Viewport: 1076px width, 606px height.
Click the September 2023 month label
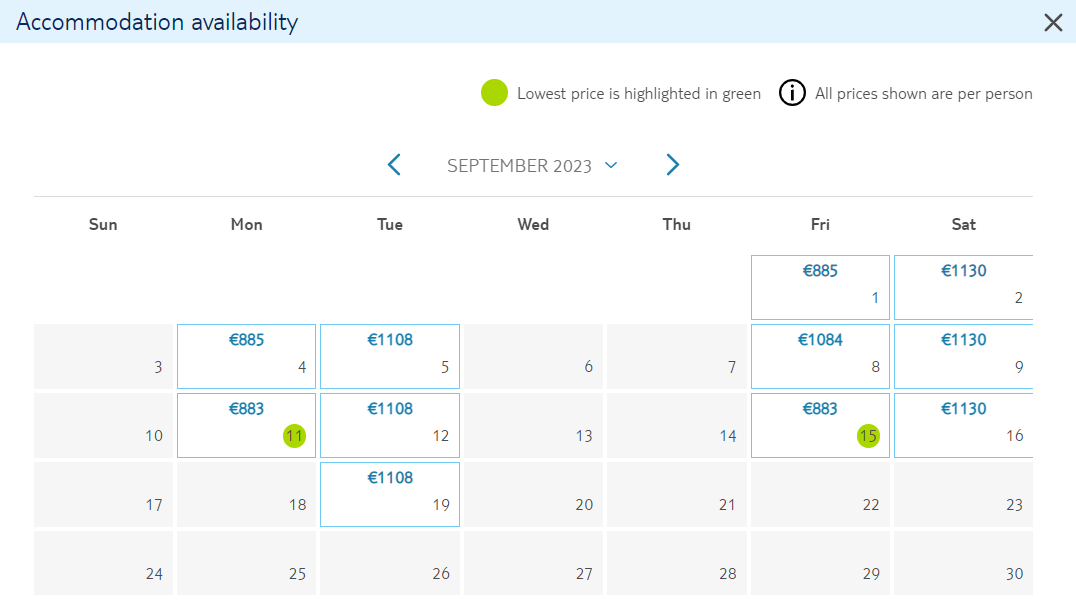coord(519,166)
